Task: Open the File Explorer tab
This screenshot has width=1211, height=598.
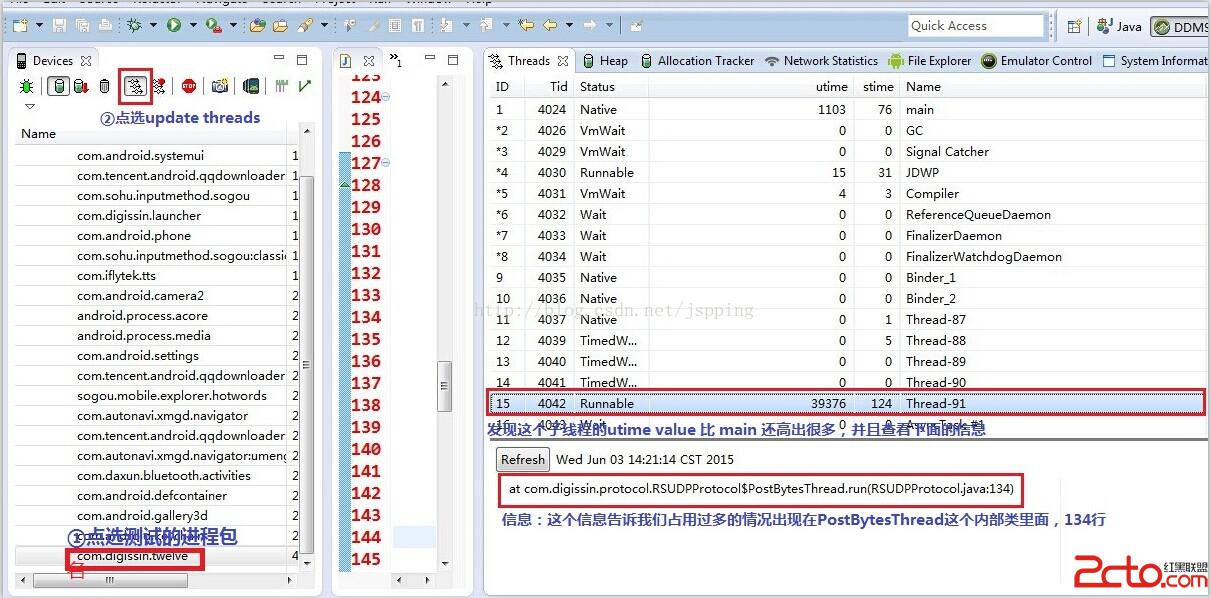Action: (929, 60)
